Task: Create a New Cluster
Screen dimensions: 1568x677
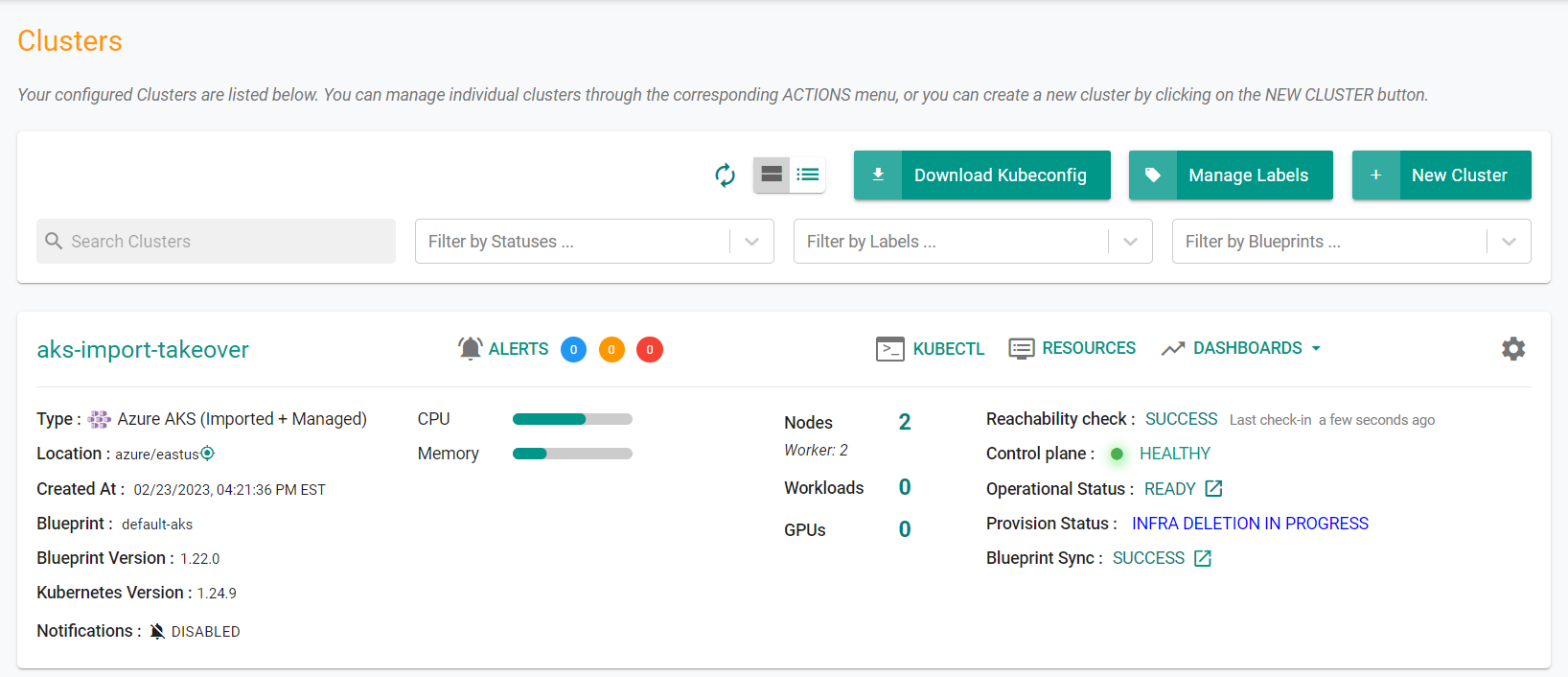Action: (1441, 175)
